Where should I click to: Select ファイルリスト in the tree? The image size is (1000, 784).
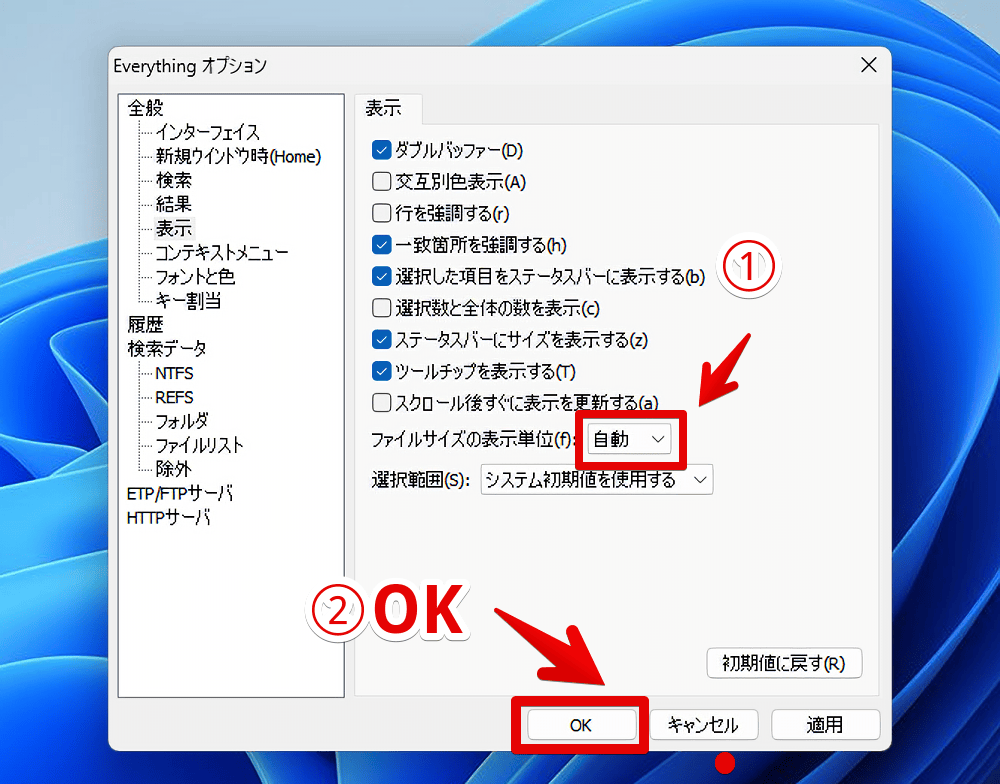coord(200,445)
